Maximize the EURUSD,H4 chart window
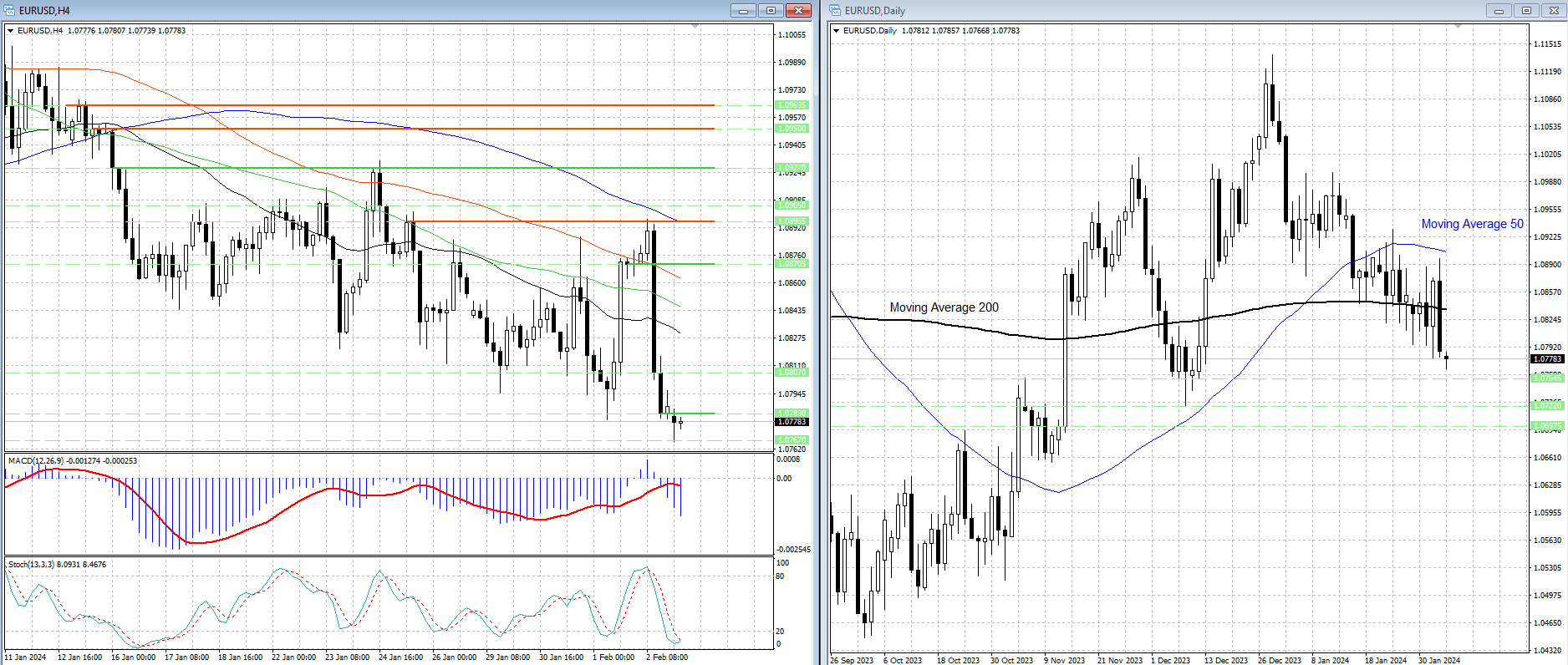The width and height of the screenshot is (1568, 665). coord(771,10)
